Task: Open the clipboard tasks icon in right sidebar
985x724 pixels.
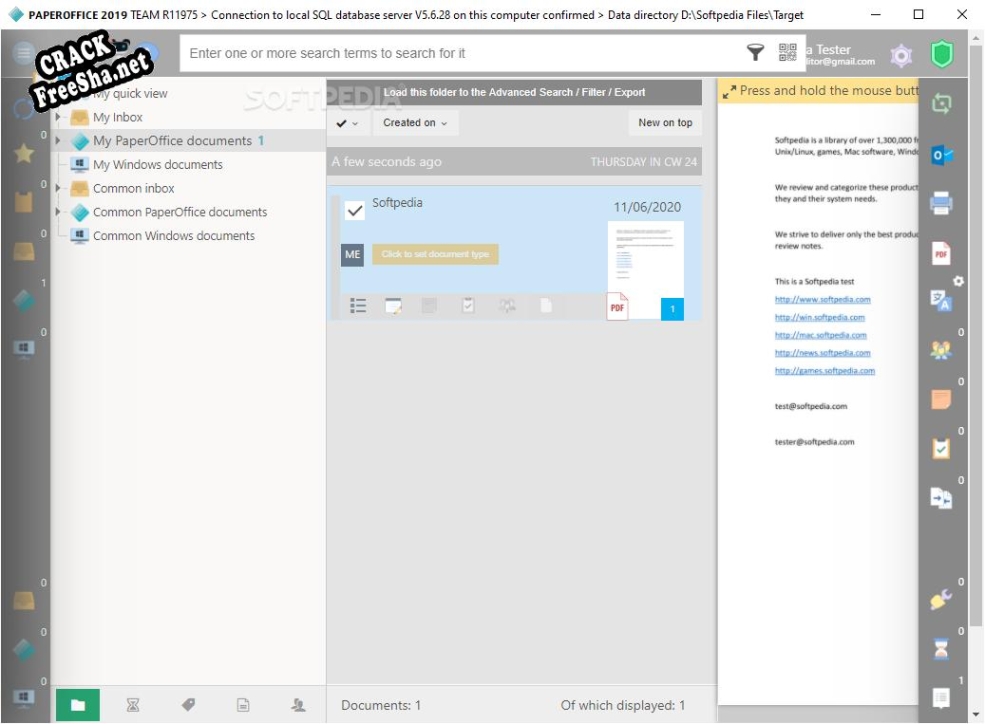Action: (x=941, y=449)
